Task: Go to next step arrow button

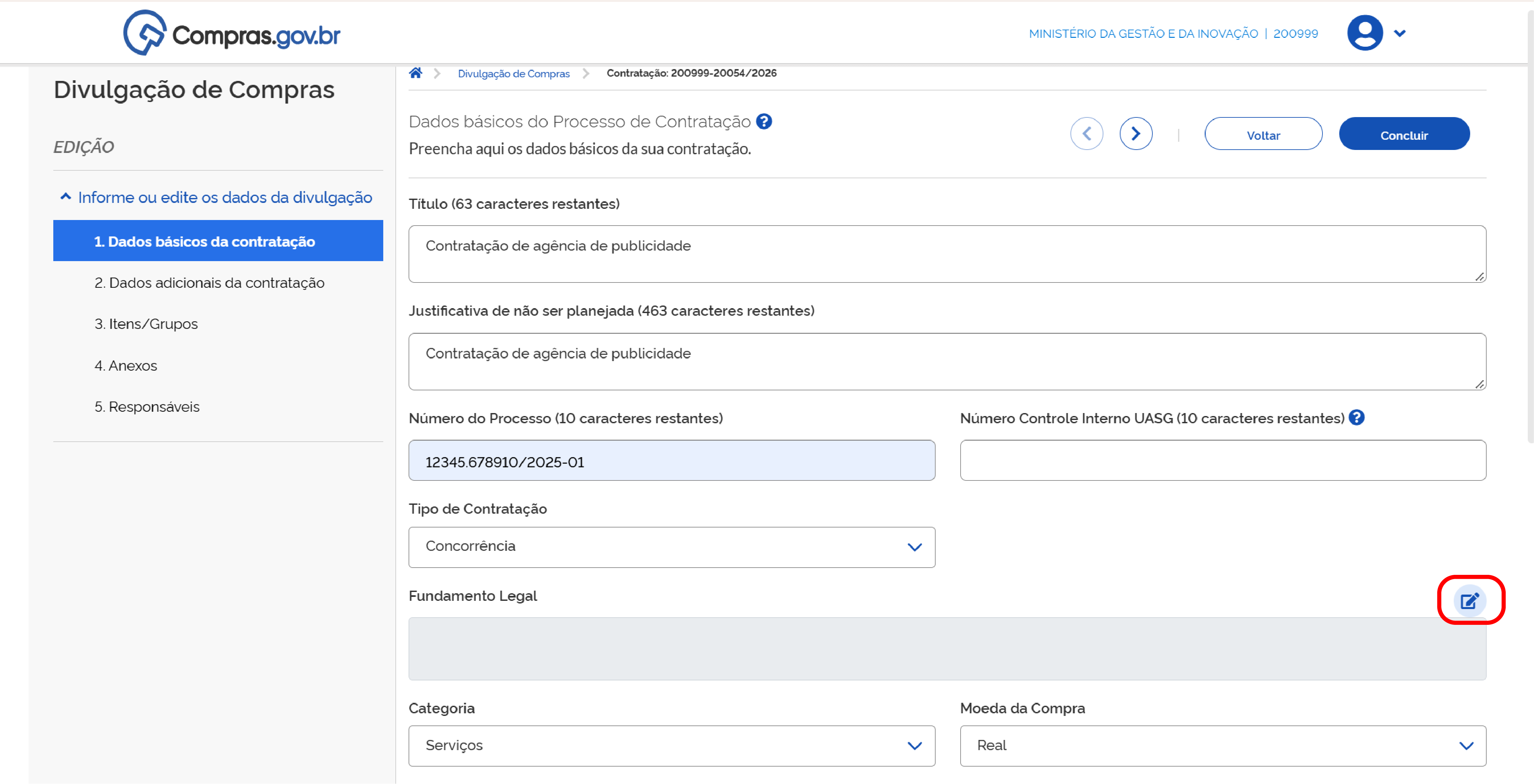Action: click(x=1136, y=133)
